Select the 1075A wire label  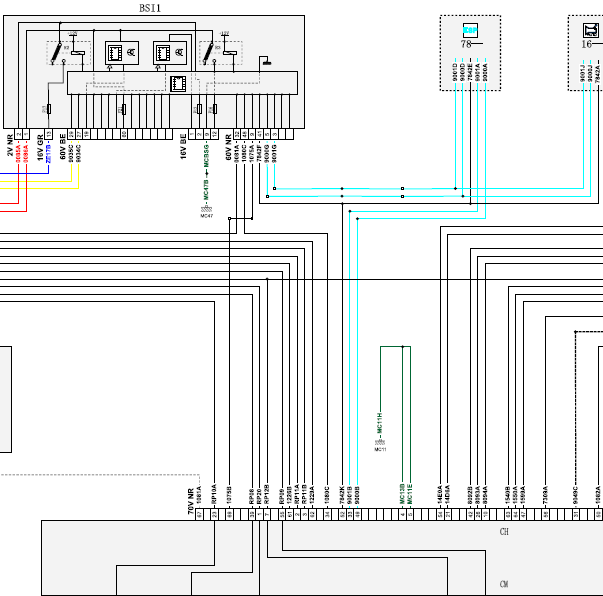252,153
